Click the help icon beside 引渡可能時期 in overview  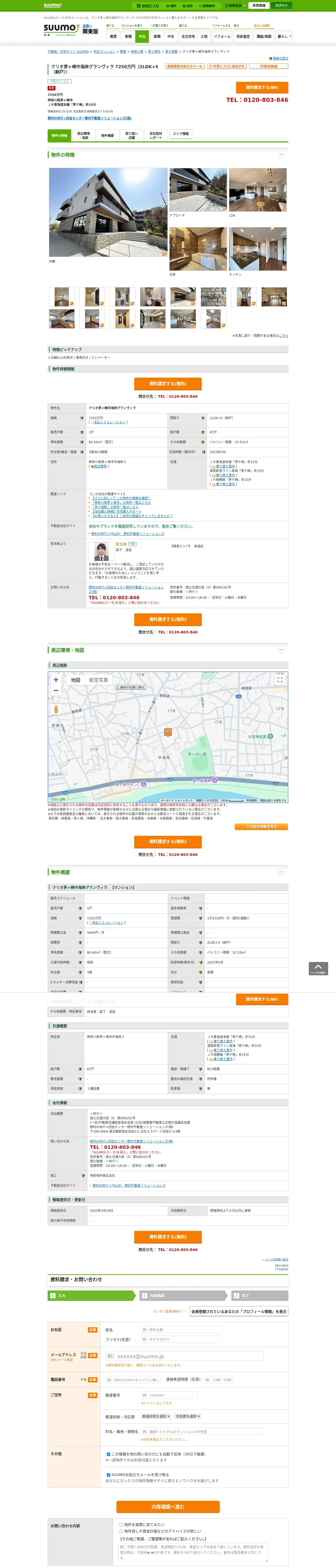coord(80,962)
